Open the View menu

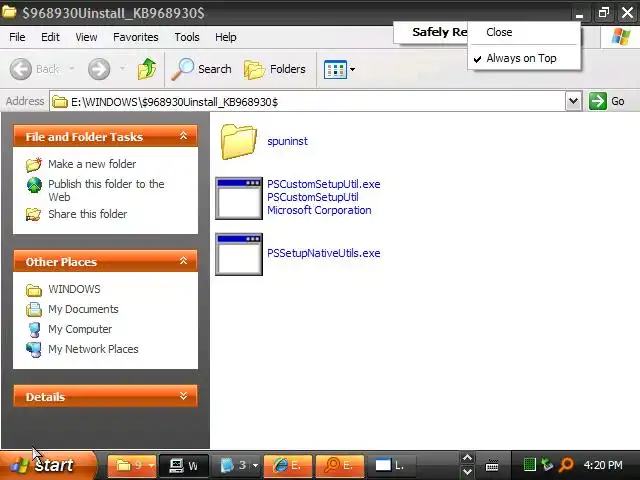tap(86, 37)
